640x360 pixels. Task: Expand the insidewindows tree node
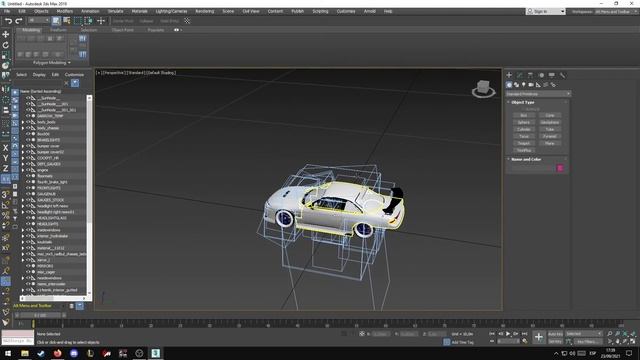pyautogui.click(x=23, y=230)
